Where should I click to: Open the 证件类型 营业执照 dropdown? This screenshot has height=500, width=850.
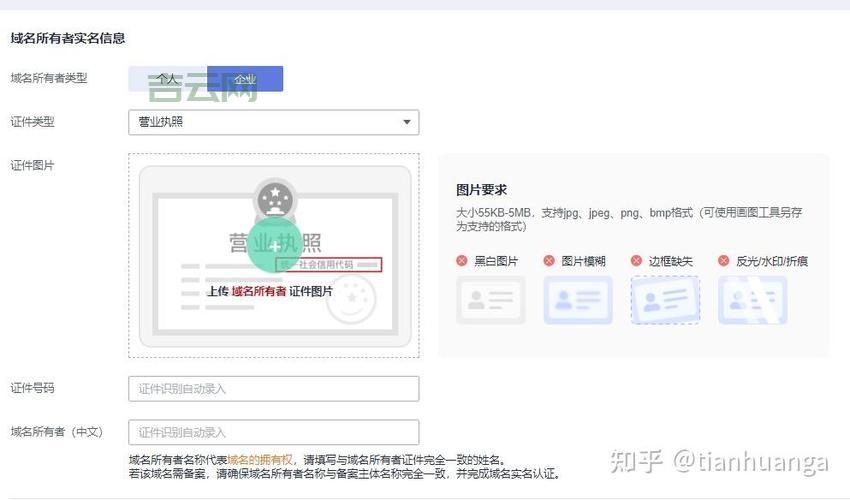click(274, 122)
